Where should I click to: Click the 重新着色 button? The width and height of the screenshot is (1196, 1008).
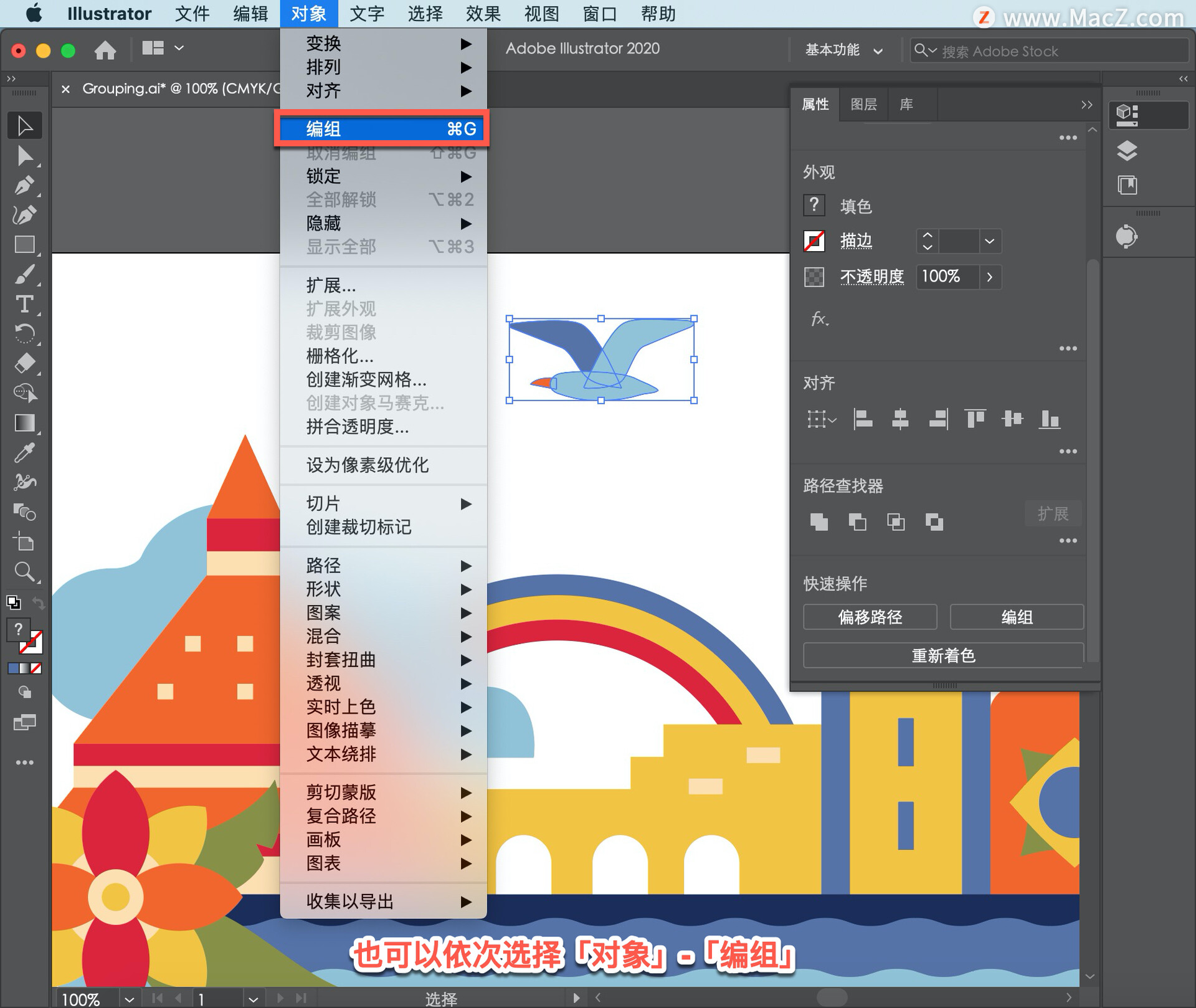[943, 655]
